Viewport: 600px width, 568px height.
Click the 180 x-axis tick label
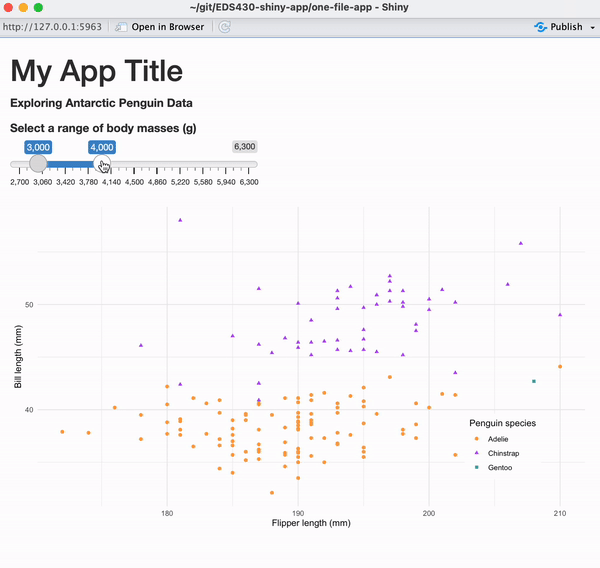coord(167,513)
